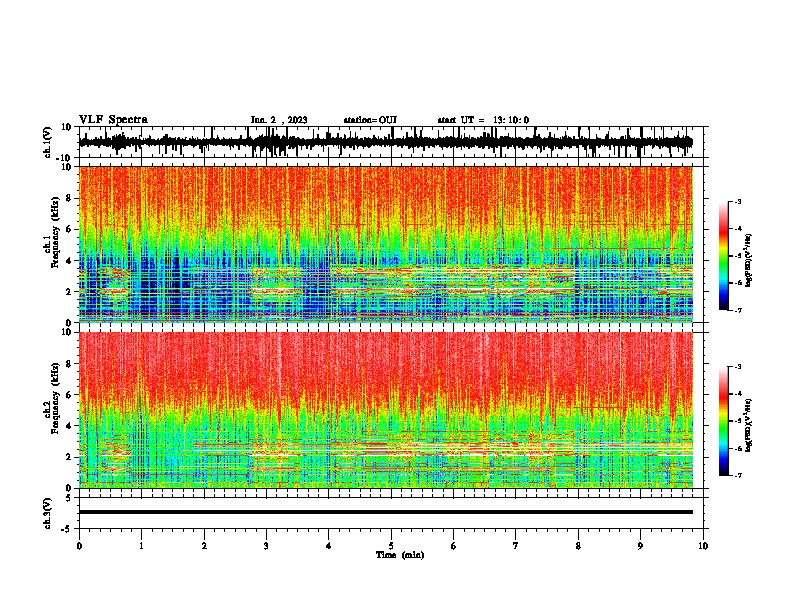This screenshot has height=612, width=792.
Task: Click time axis tick label "5"
Action: click(391, 546)
